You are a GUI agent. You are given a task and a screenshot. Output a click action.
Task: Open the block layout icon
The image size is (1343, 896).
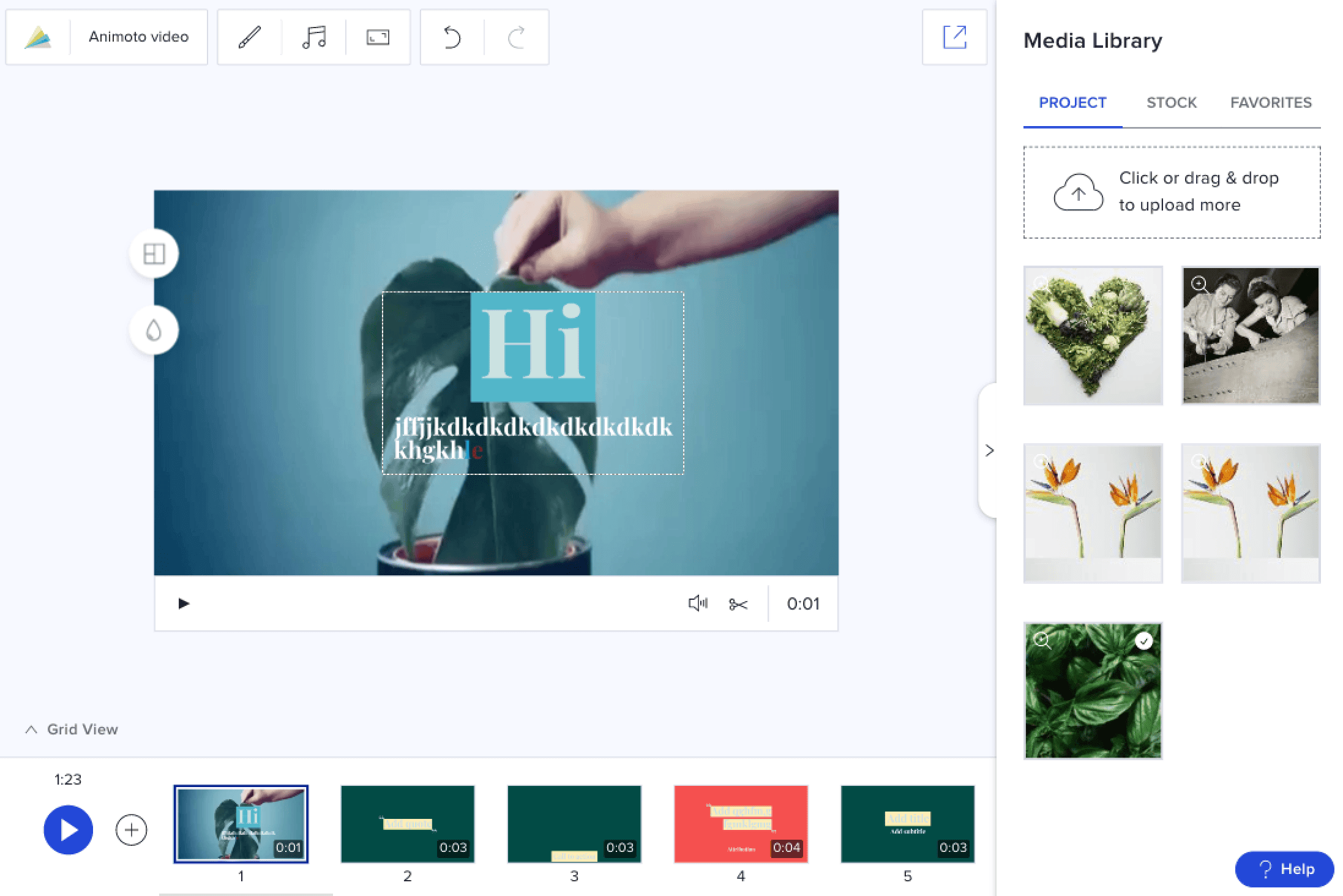[x=154, y=253]
